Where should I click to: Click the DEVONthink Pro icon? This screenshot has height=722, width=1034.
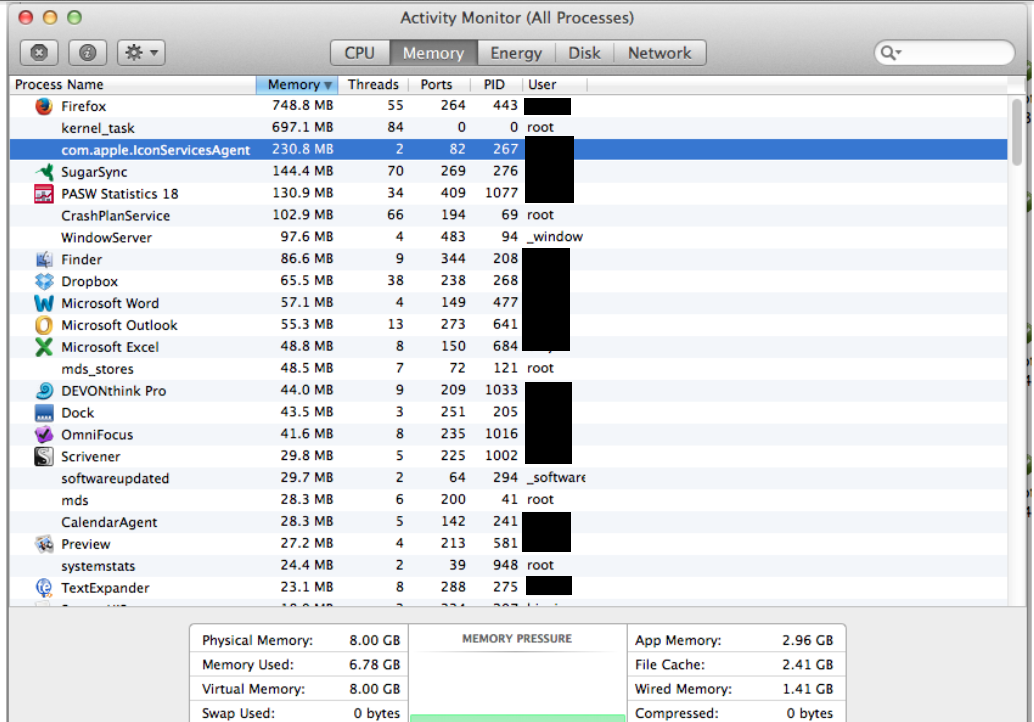pos(44,391)
